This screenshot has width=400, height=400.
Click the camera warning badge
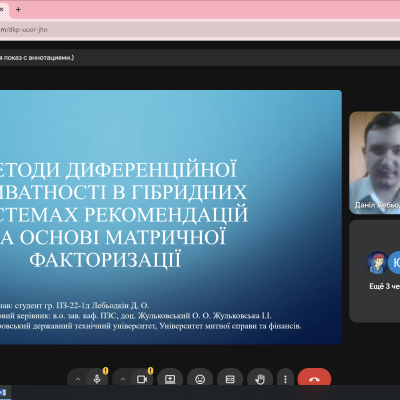click(150, 371)
